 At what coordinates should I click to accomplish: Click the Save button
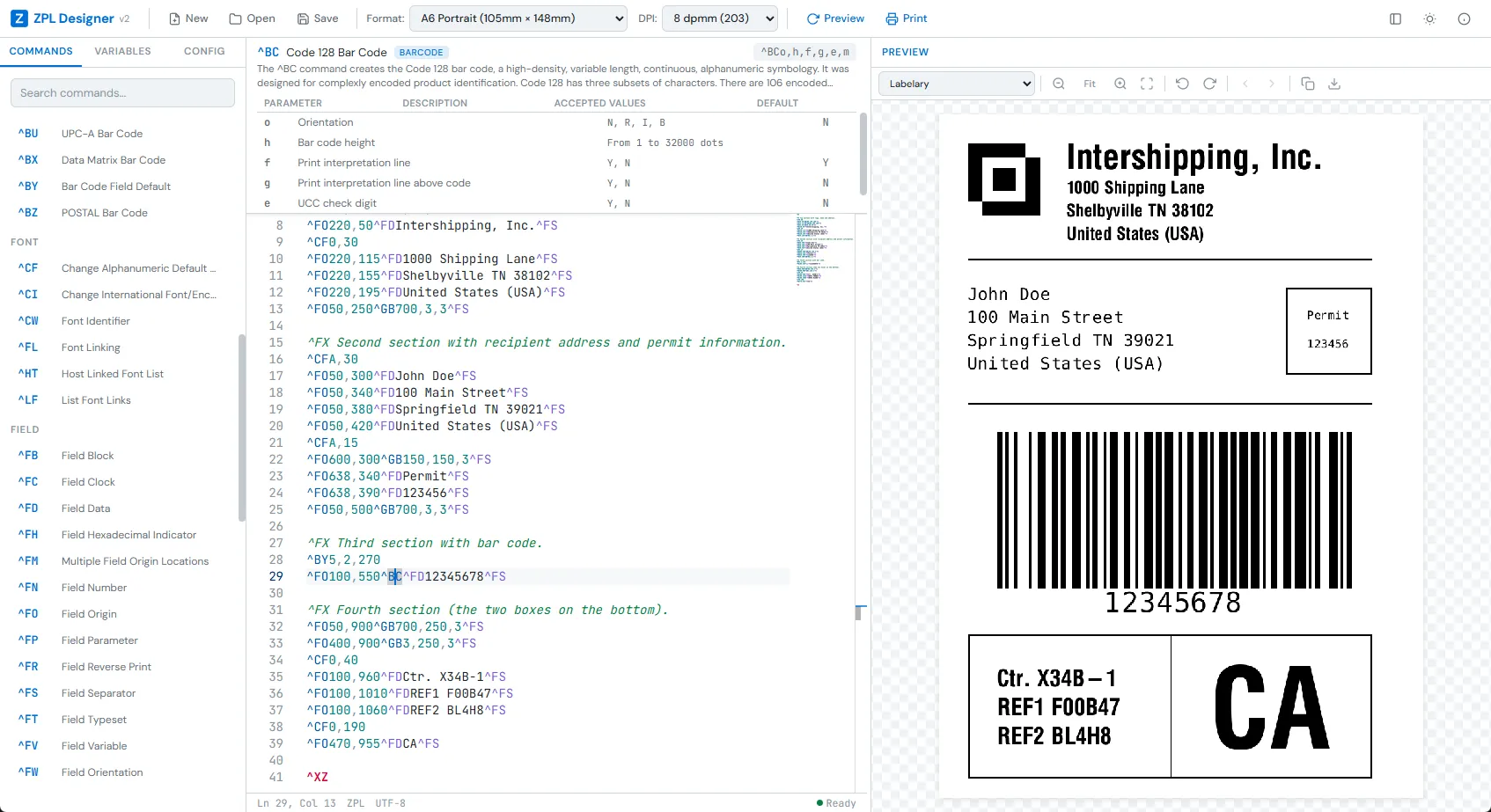[318, 18]
